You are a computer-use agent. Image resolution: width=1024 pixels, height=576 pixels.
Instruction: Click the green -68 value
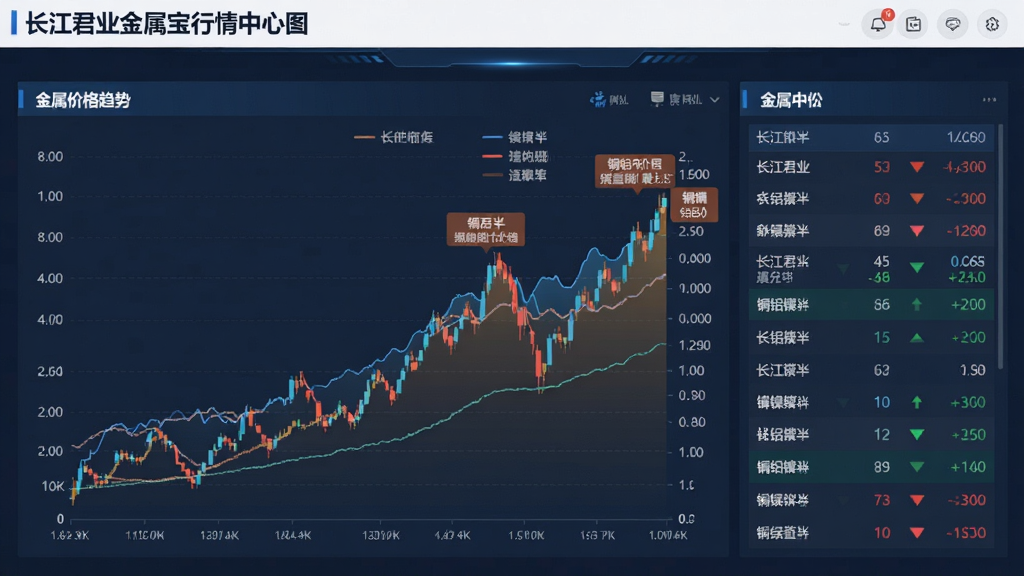[x=879, y=278]
